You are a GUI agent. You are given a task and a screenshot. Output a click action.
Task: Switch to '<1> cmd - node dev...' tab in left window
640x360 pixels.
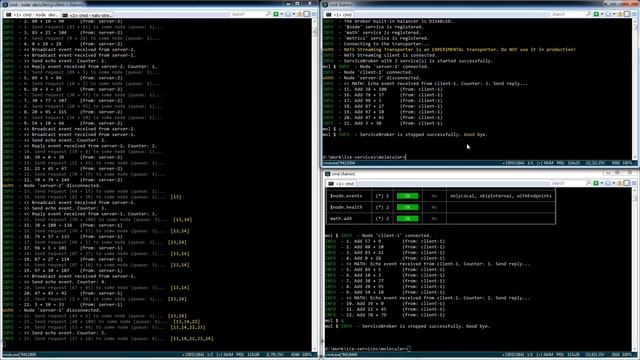click(x=32, y=15)
